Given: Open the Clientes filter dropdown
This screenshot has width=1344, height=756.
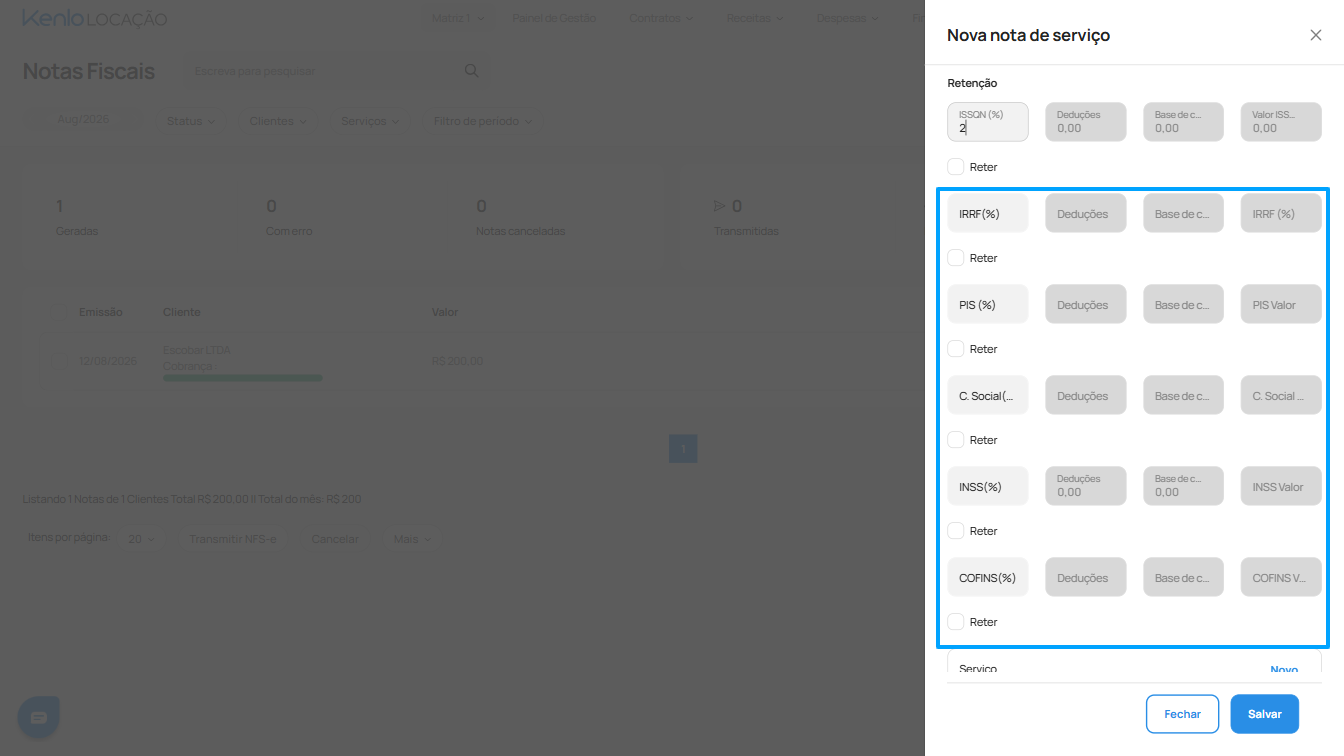Looking at the screenshot, I should pyautogui.click(x=278, y=121).
